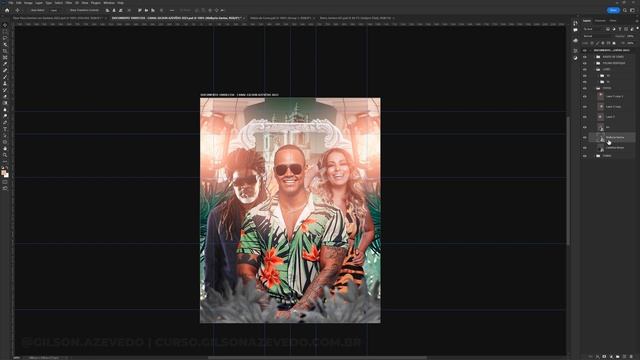Toggle visibility of topmost root group
Screen dimensions: 640x360
(x=585, y=50)
